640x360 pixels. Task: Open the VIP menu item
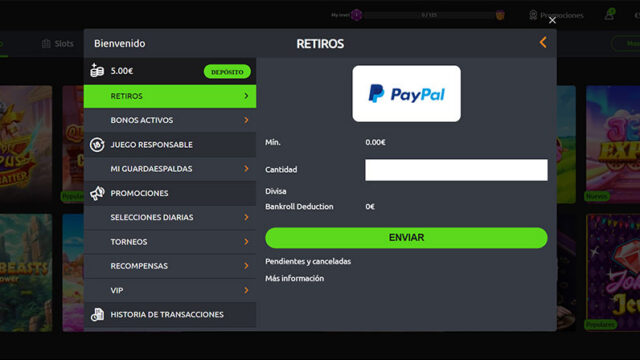point(170,290)
